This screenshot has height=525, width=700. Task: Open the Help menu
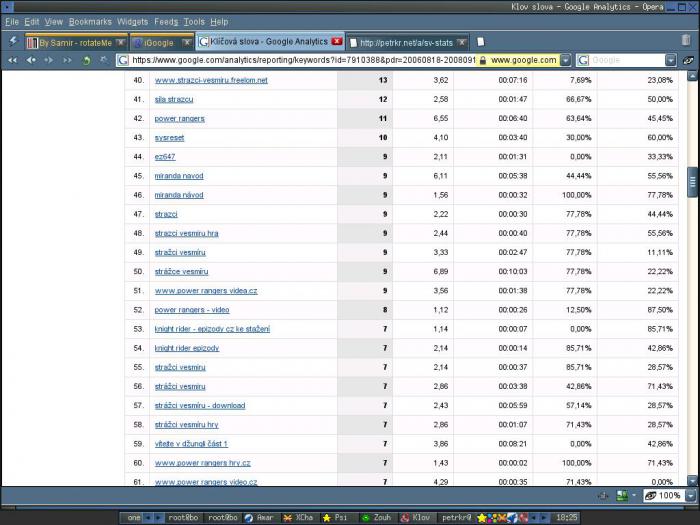[219, 21]
